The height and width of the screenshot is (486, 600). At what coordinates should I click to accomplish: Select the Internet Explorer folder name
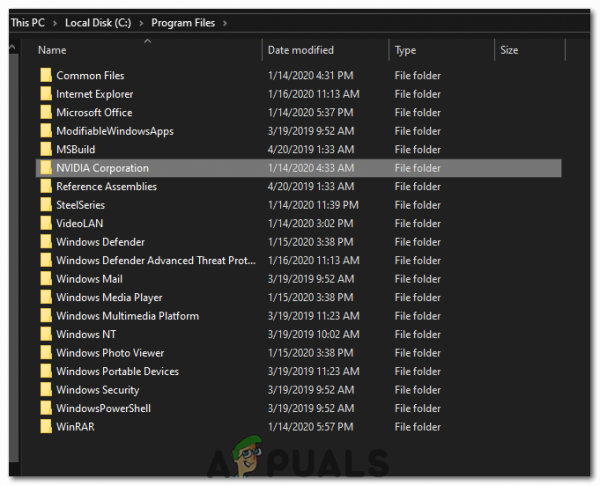coord(95,94)
